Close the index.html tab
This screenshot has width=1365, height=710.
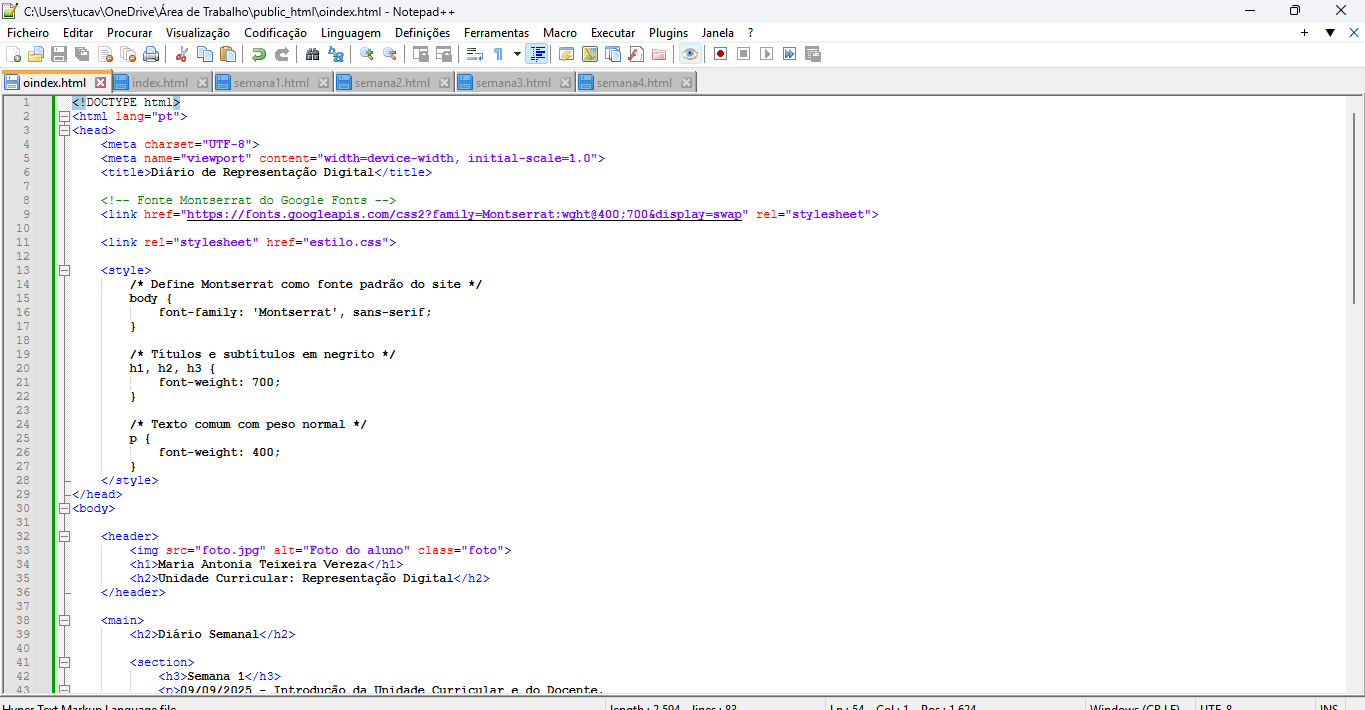203,83
